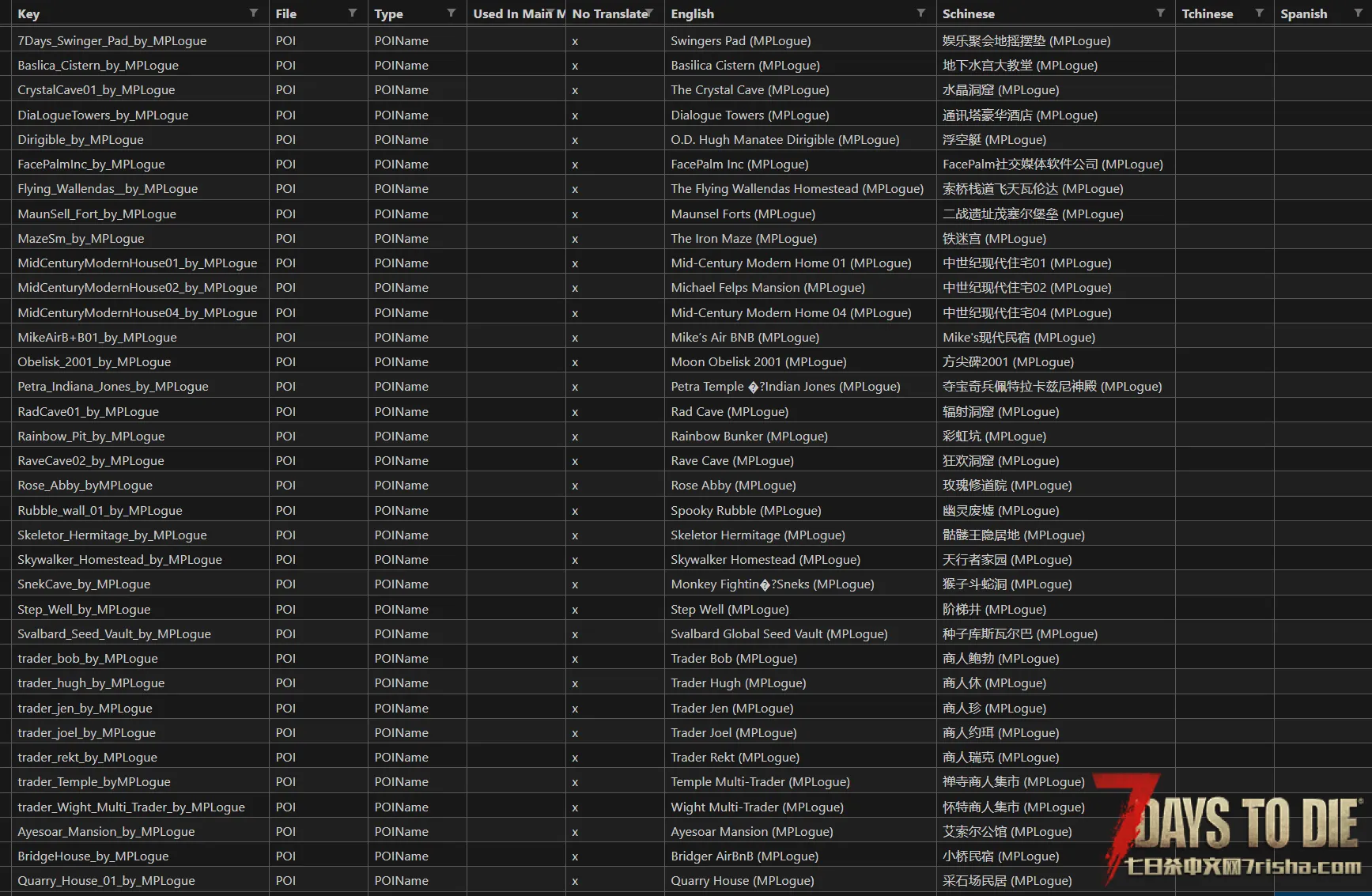Select the English cell Bridger AirBnB (MPLogue)
The width and height of the screenshot is (1372, 896).
[800, 856]
